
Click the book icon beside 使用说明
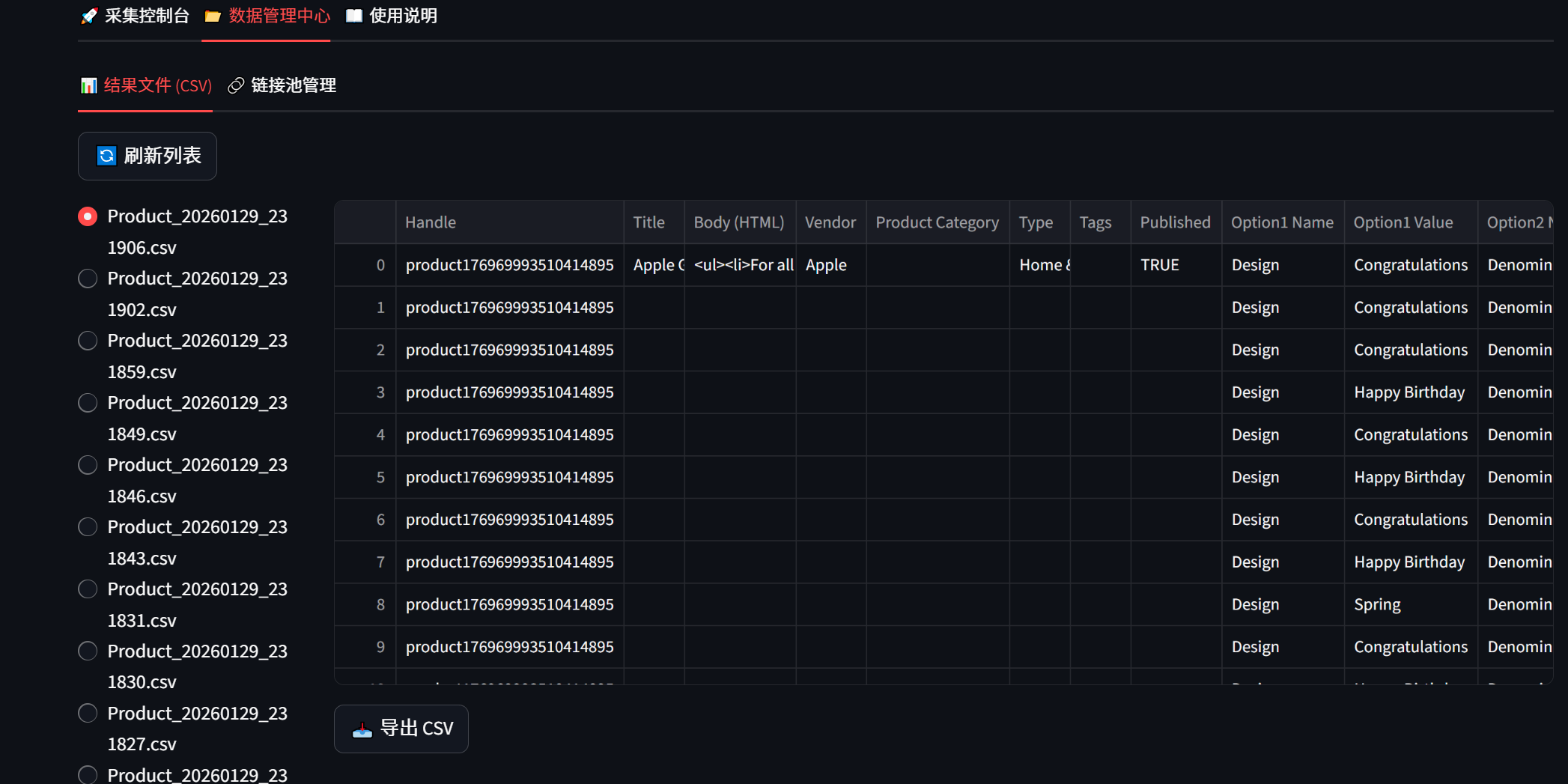pyautogui.click(x=354, y=16)
